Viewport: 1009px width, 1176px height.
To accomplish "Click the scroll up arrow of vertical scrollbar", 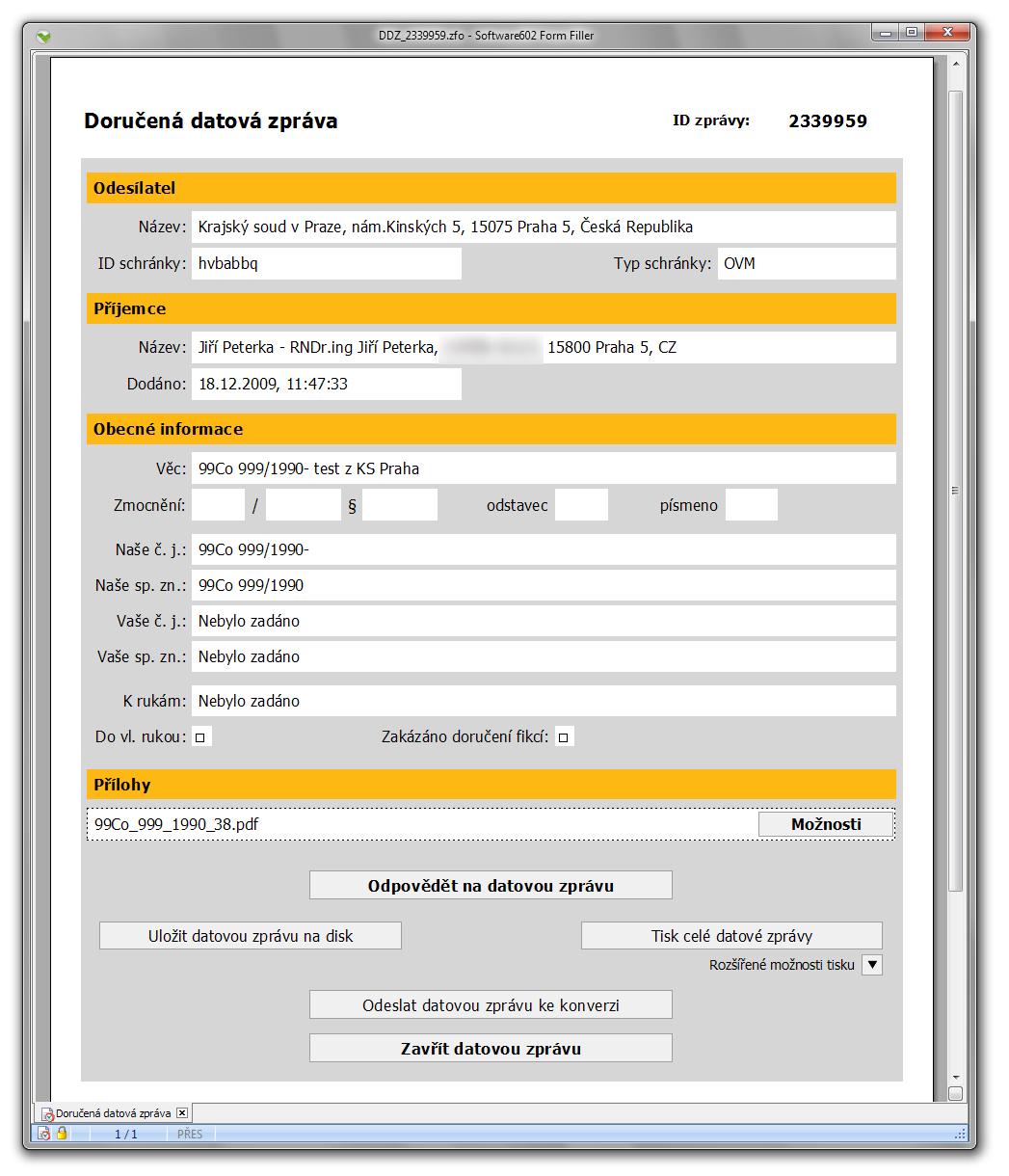I will 955,65.
